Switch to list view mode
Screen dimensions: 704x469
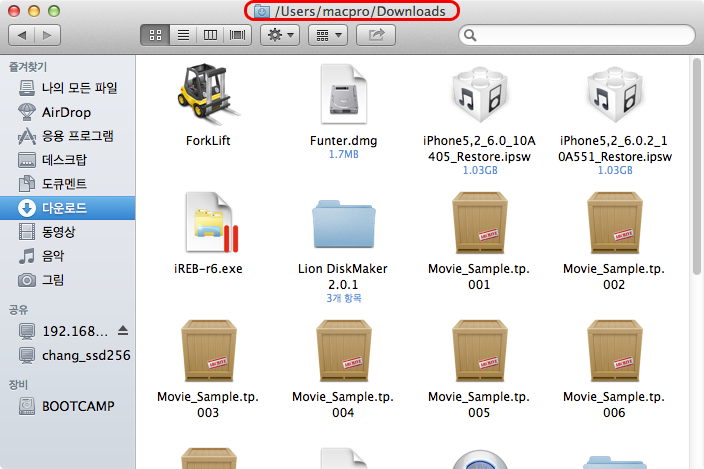pyautogui.click(x=183, y=35)
